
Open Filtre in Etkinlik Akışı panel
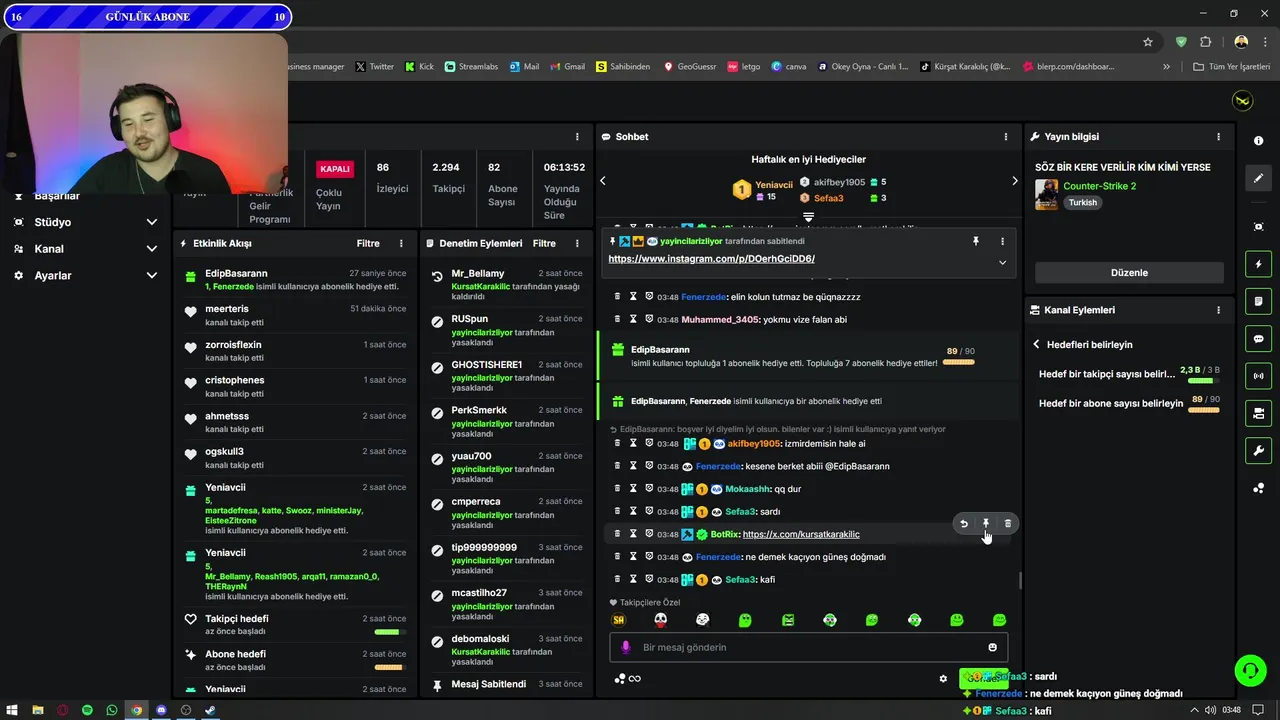[x=368, y=243]
